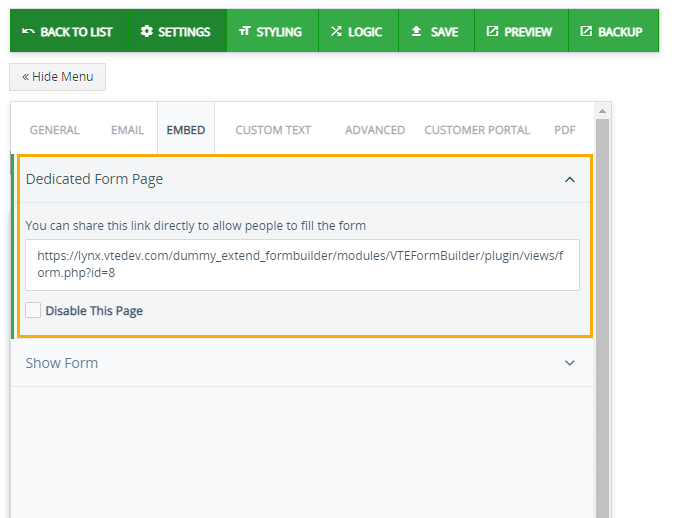Click the Back to List arrow icon

pos(28,31)
